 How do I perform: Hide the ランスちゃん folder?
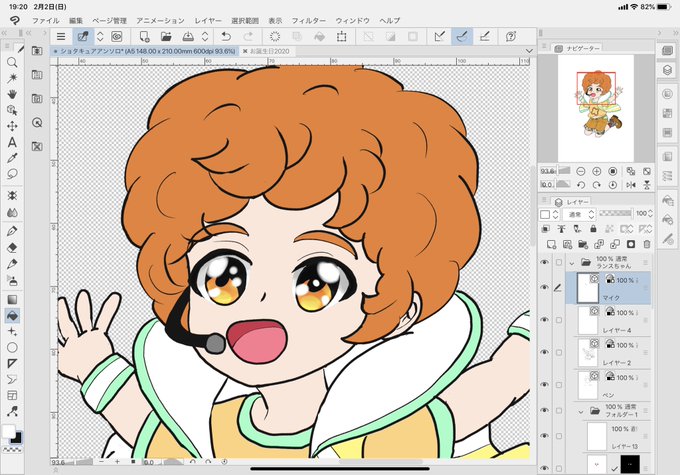545,262
